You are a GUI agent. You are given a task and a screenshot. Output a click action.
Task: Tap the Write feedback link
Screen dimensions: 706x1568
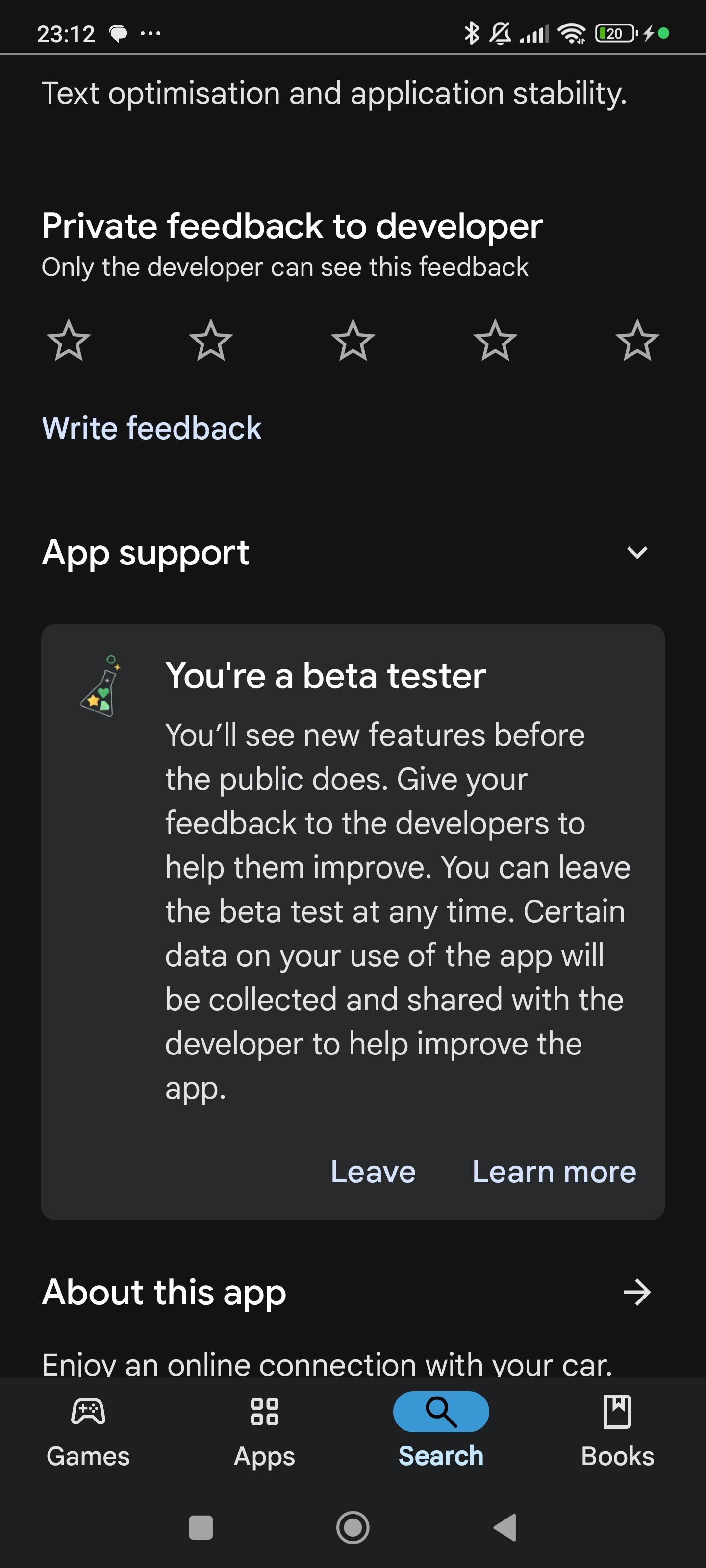(151, 428)
